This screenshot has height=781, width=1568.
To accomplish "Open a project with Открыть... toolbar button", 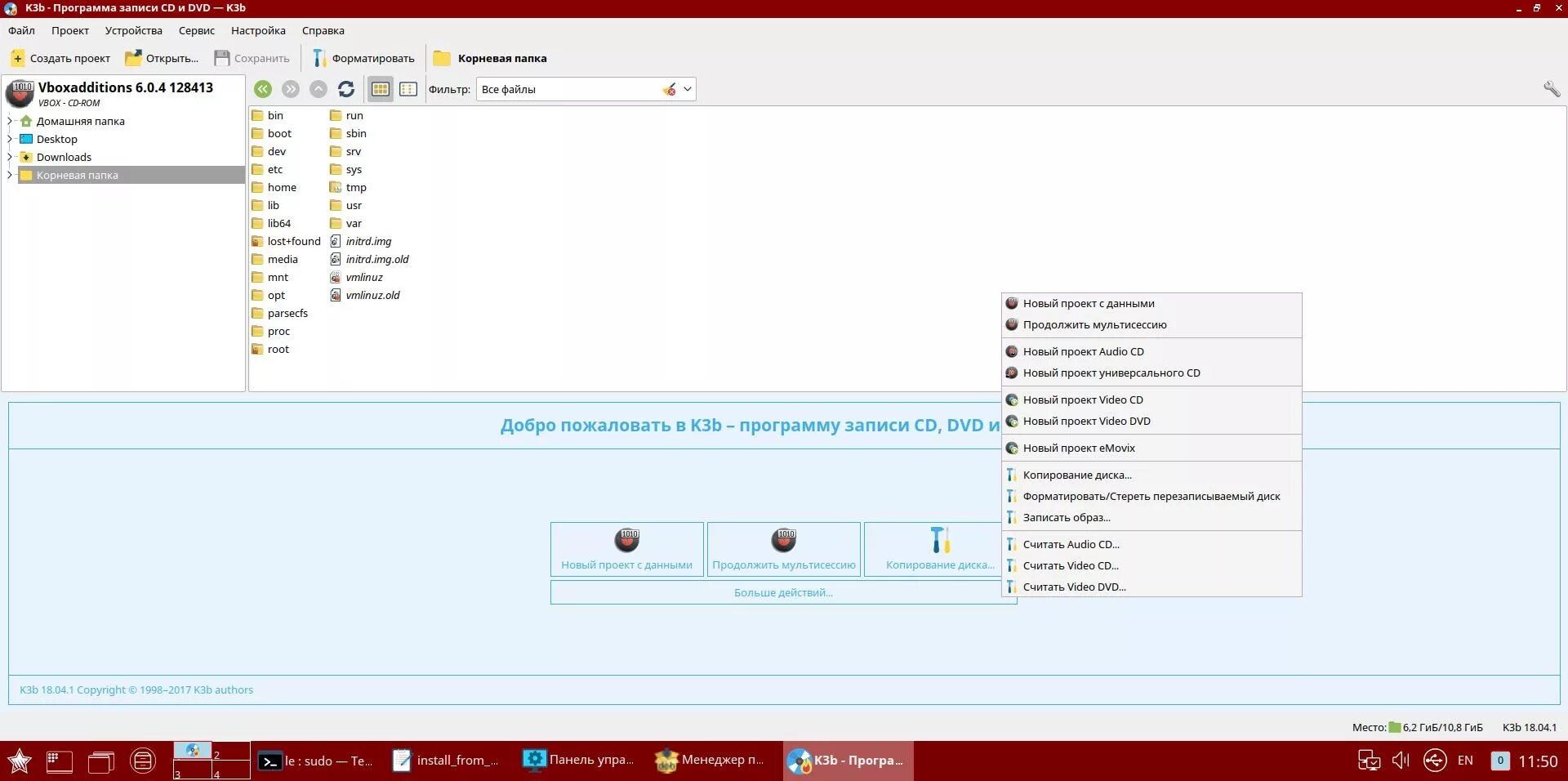I will coord(162,58).
